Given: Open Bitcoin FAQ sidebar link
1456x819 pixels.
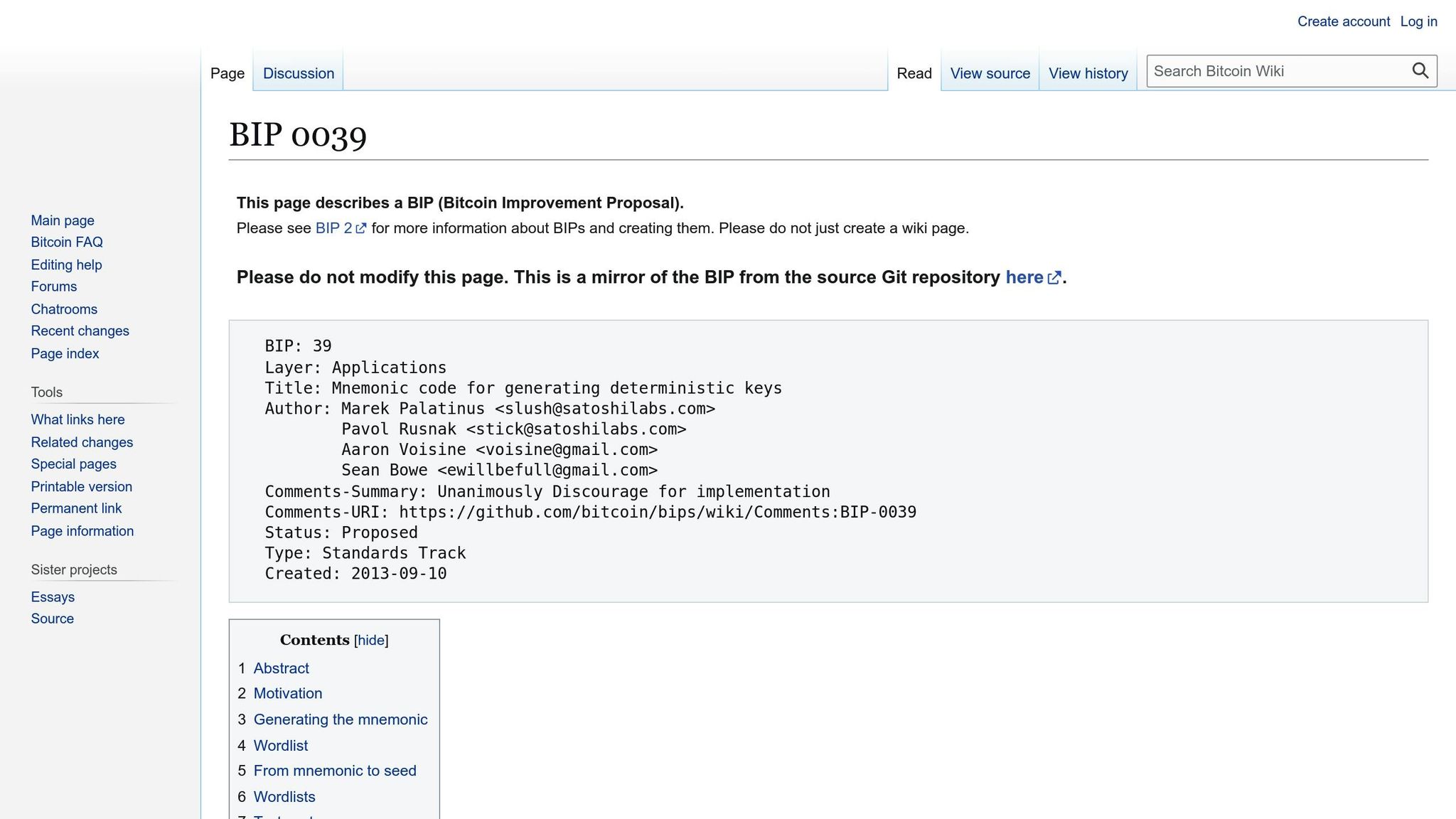Looking at the screenshot, I should pyautogui.click(x=67, y=242).
